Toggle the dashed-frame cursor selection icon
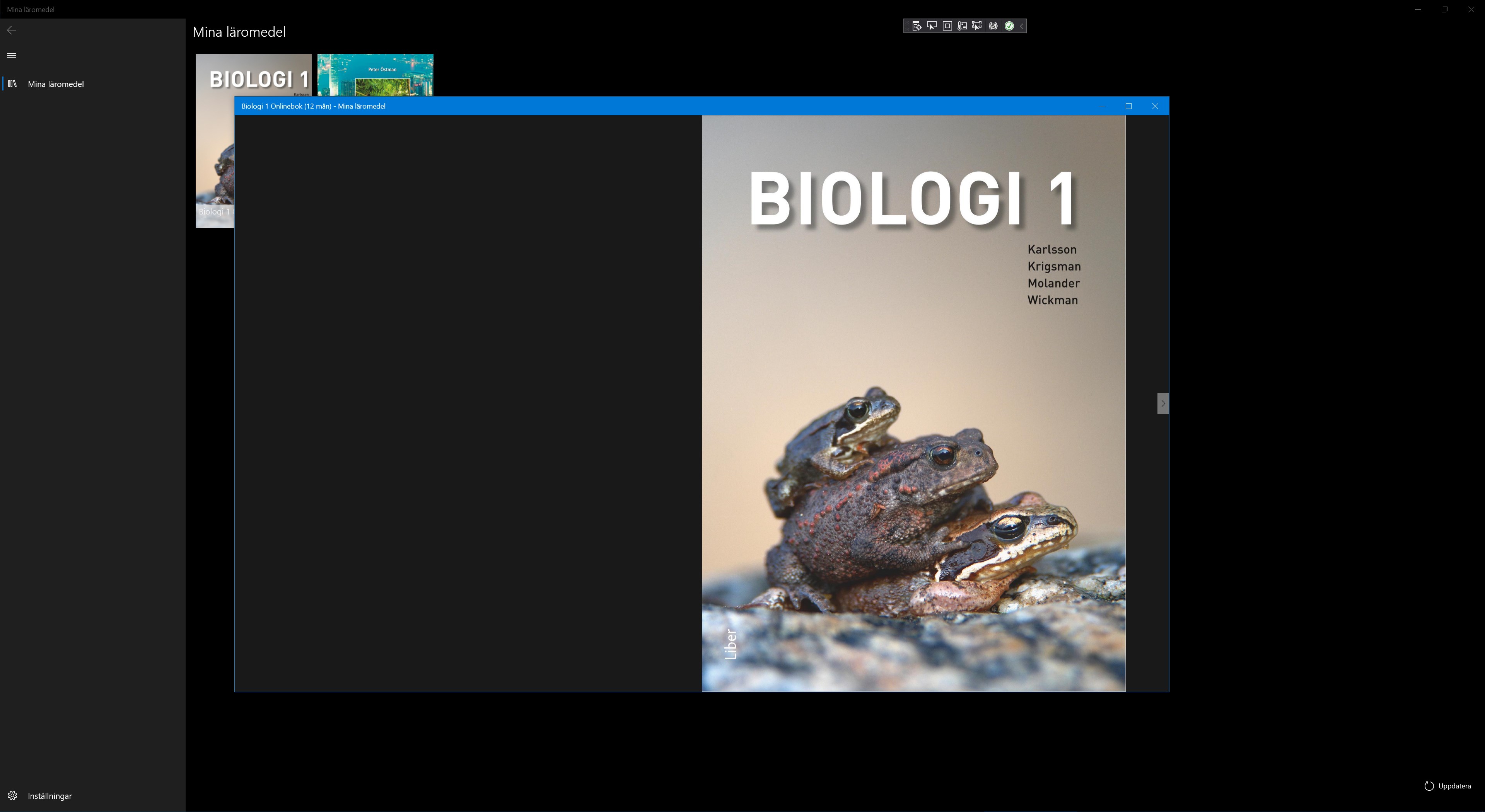 coord(977,26)
